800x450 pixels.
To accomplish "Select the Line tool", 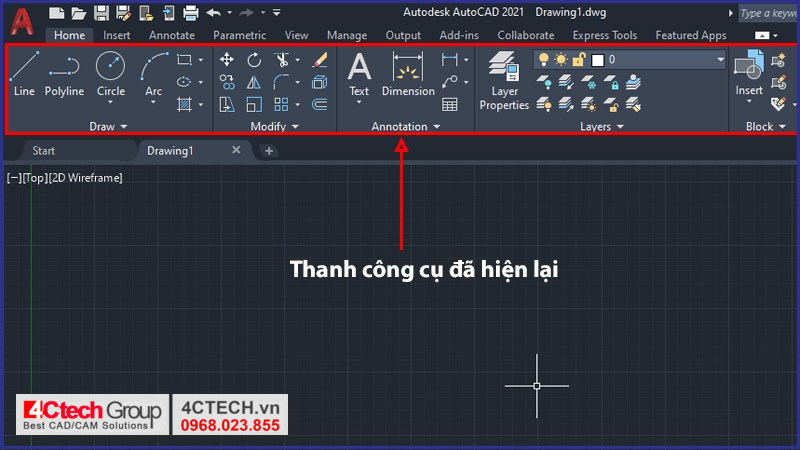I will click(x=24, y=73).
